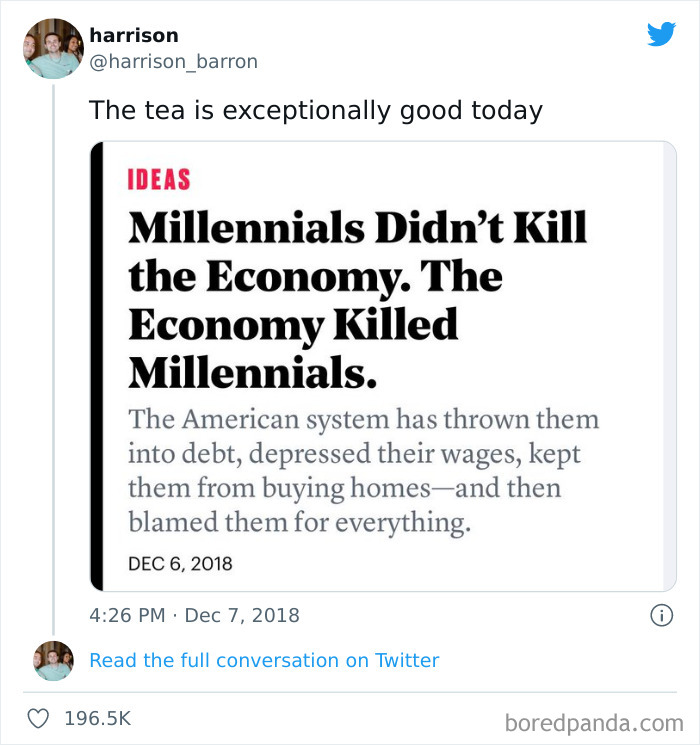Click the small avatar beside conversation link
The image size is (700, 745).
pos(53,661)
